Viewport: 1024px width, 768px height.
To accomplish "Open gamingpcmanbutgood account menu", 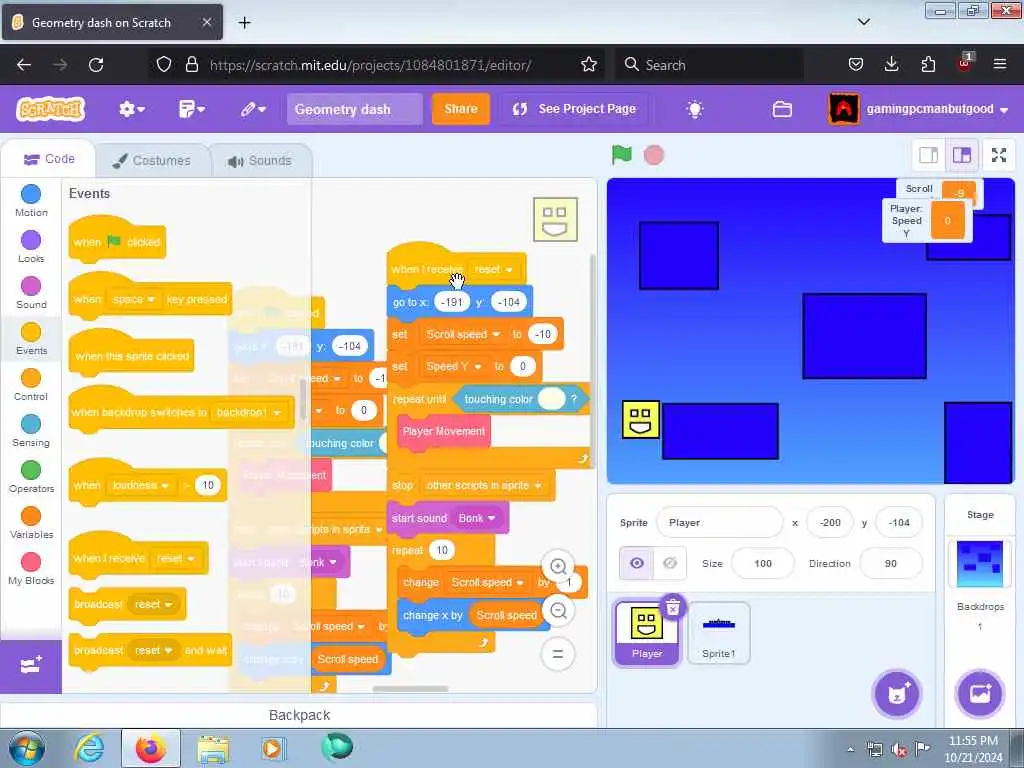I will click(918, 109).
